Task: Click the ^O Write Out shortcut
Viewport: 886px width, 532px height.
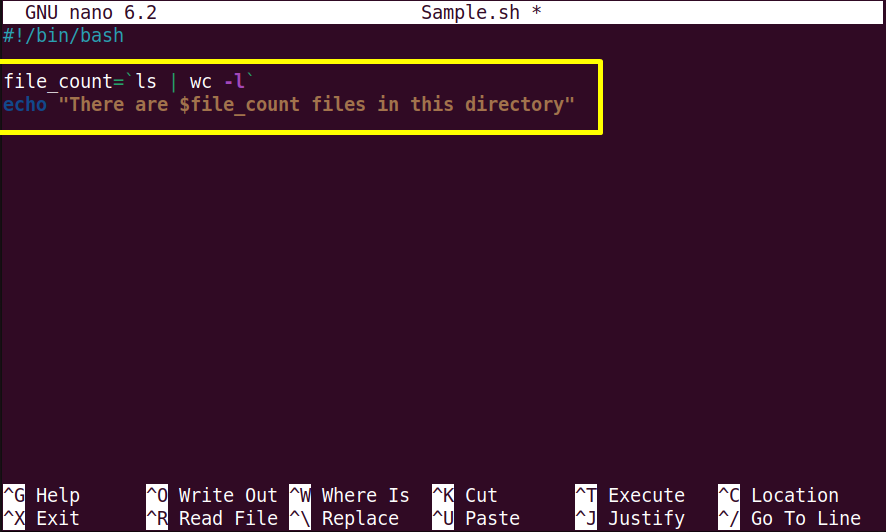Action: point(212,495)
